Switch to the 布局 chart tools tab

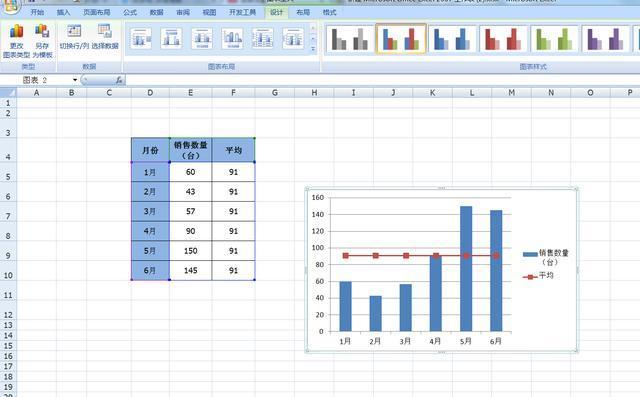(303, 12)
